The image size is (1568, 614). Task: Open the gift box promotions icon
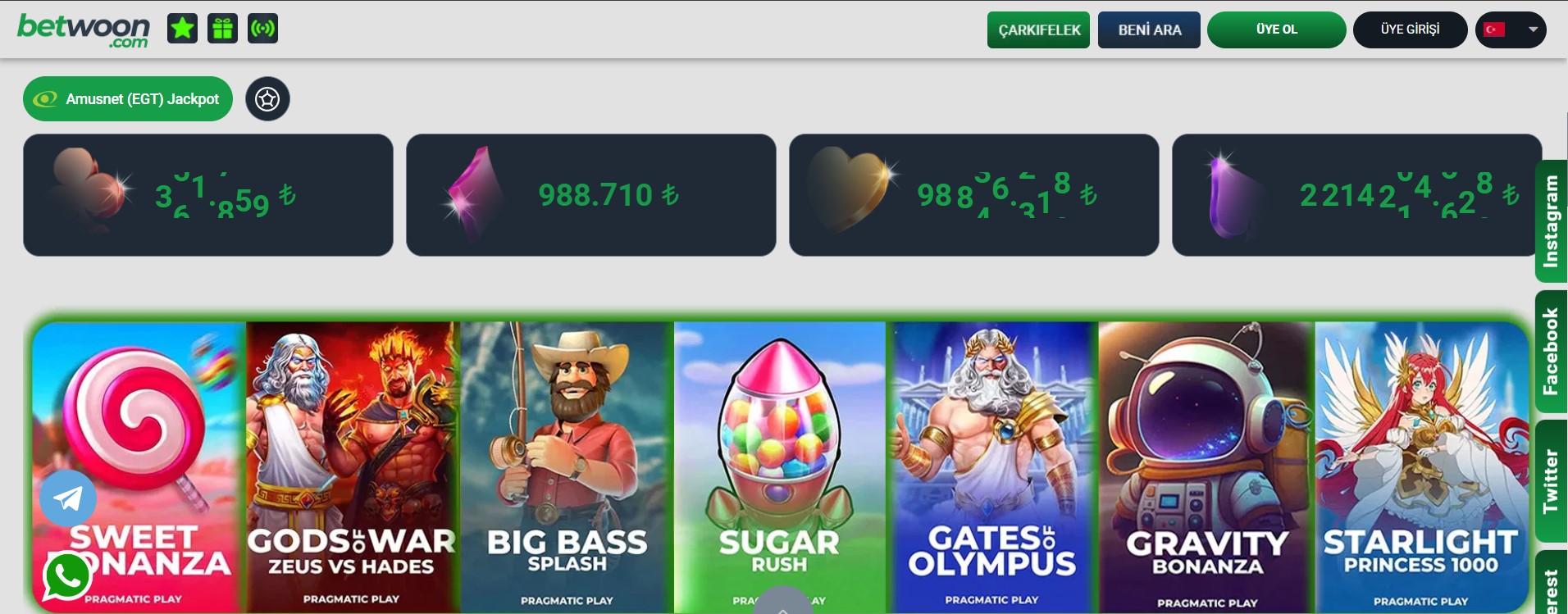[222, 29]
